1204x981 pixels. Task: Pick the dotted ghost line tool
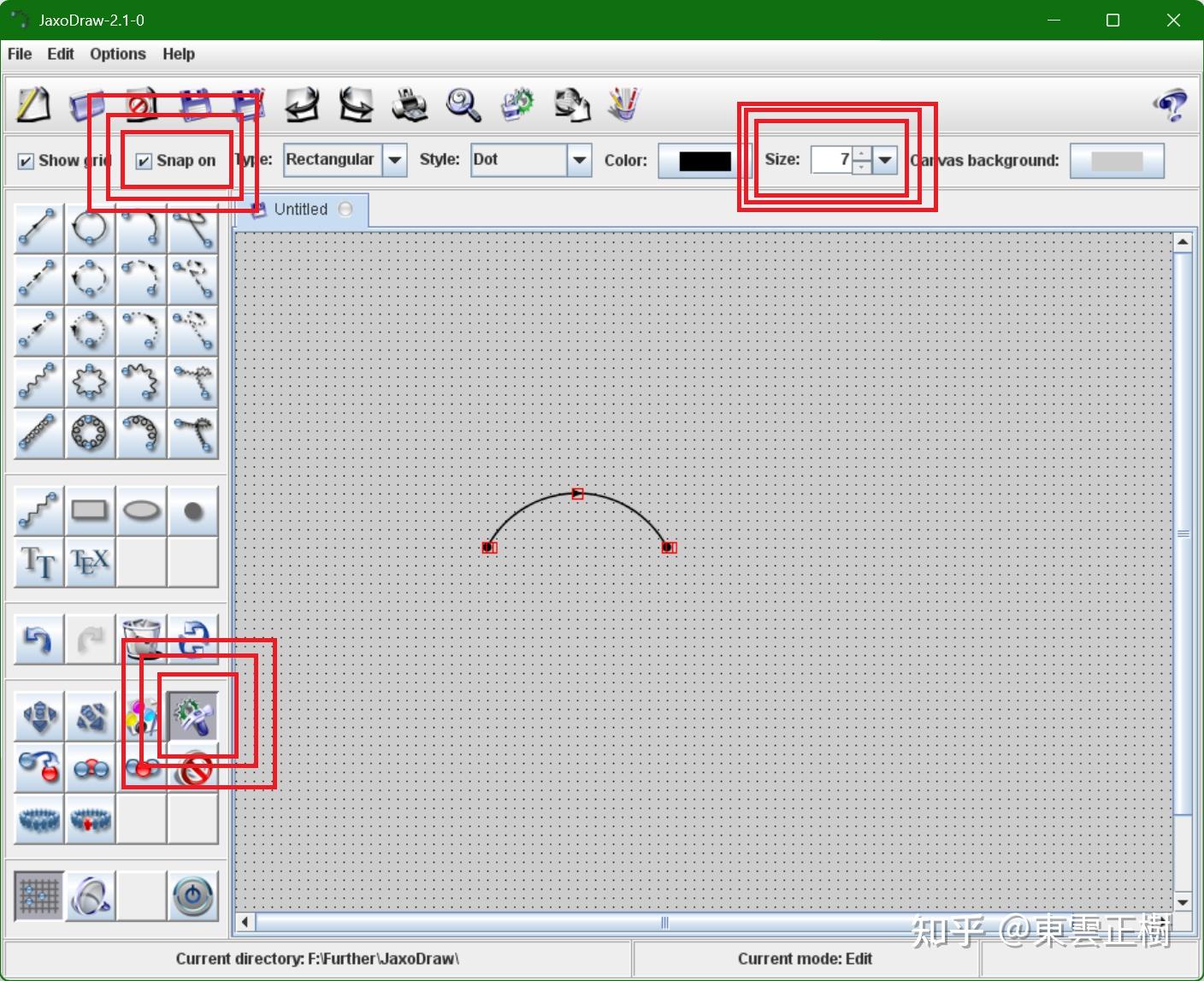38,331
